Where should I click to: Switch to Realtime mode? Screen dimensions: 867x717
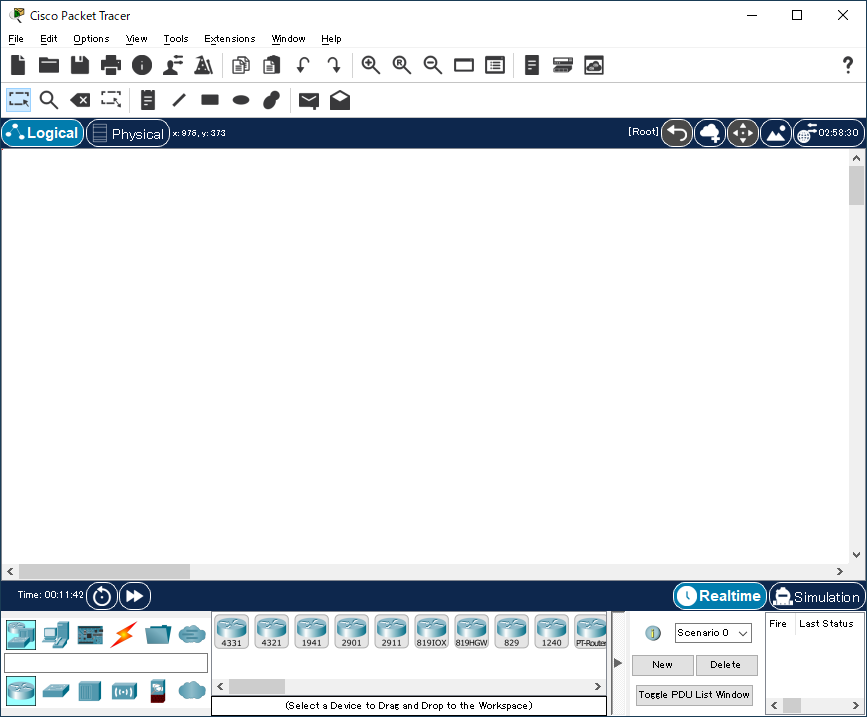(720, 596)
